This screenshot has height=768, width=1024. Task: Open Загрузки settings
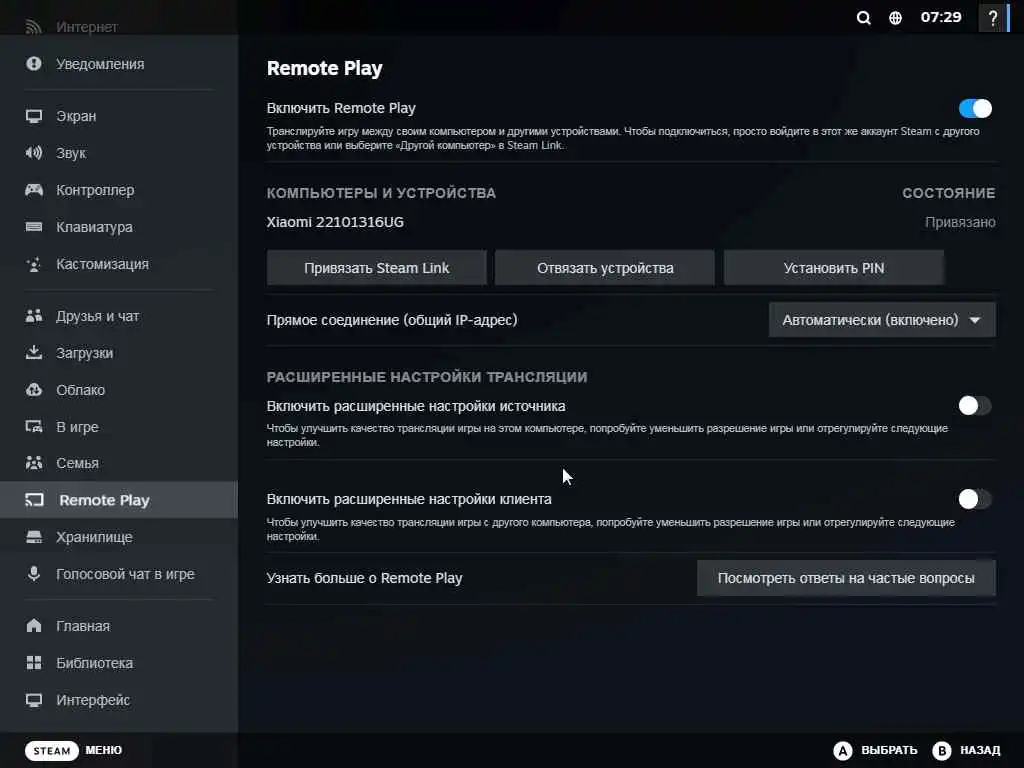tap(119, 353)
